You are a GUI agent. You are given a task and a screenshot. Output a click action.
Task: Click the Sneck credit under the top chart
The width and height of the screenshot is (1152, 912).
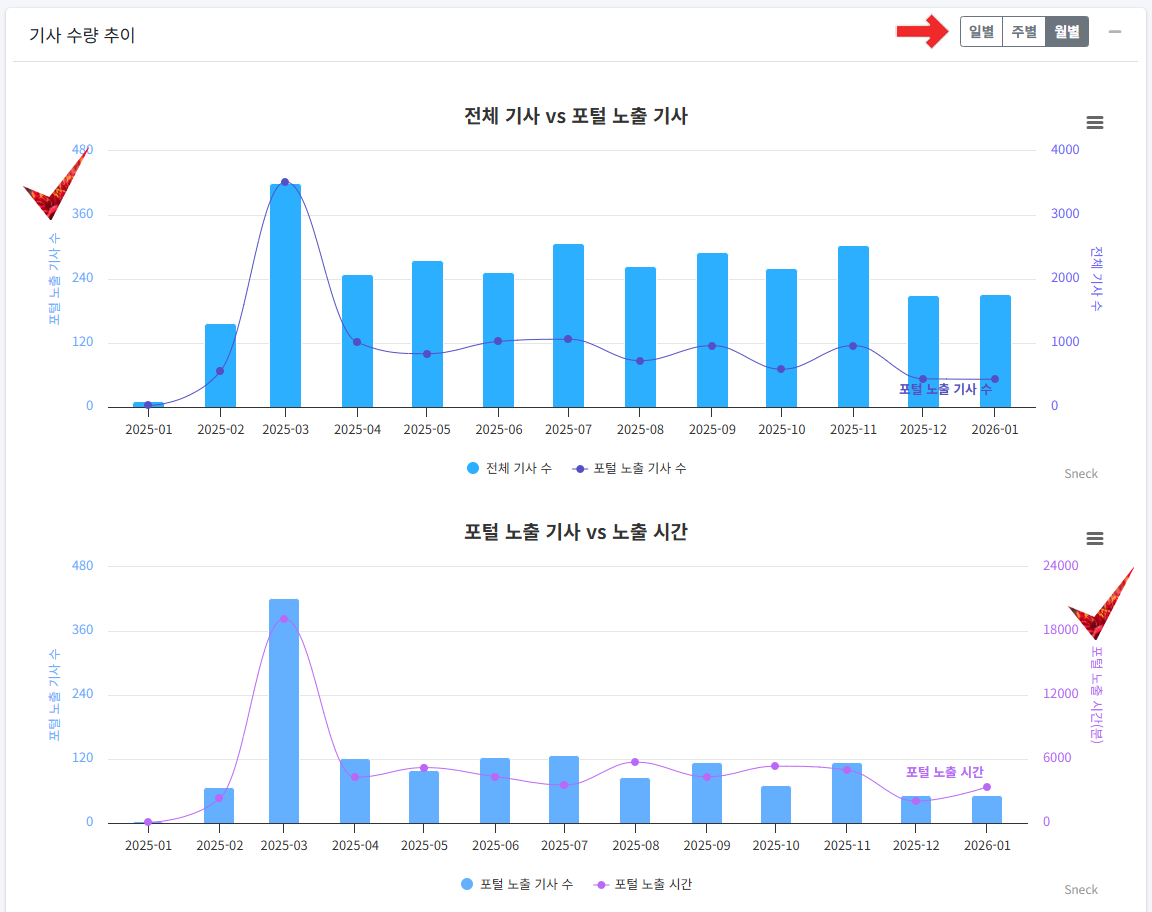click(1080, 473)
